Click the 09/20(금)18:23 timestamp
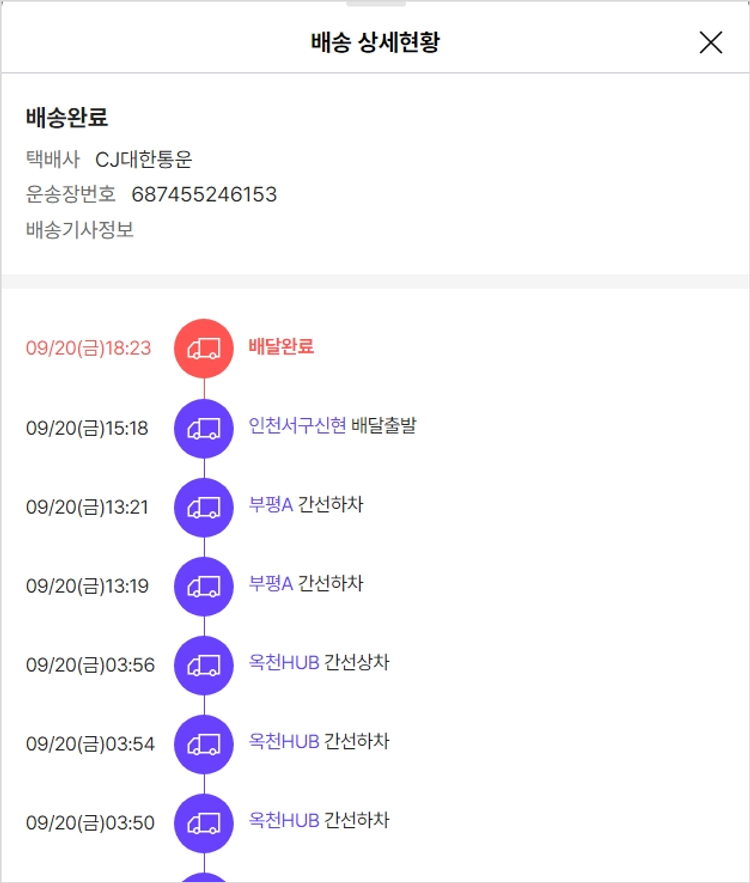Image resolution: width=750 pixels, height=883 pixels. (88, 348)
